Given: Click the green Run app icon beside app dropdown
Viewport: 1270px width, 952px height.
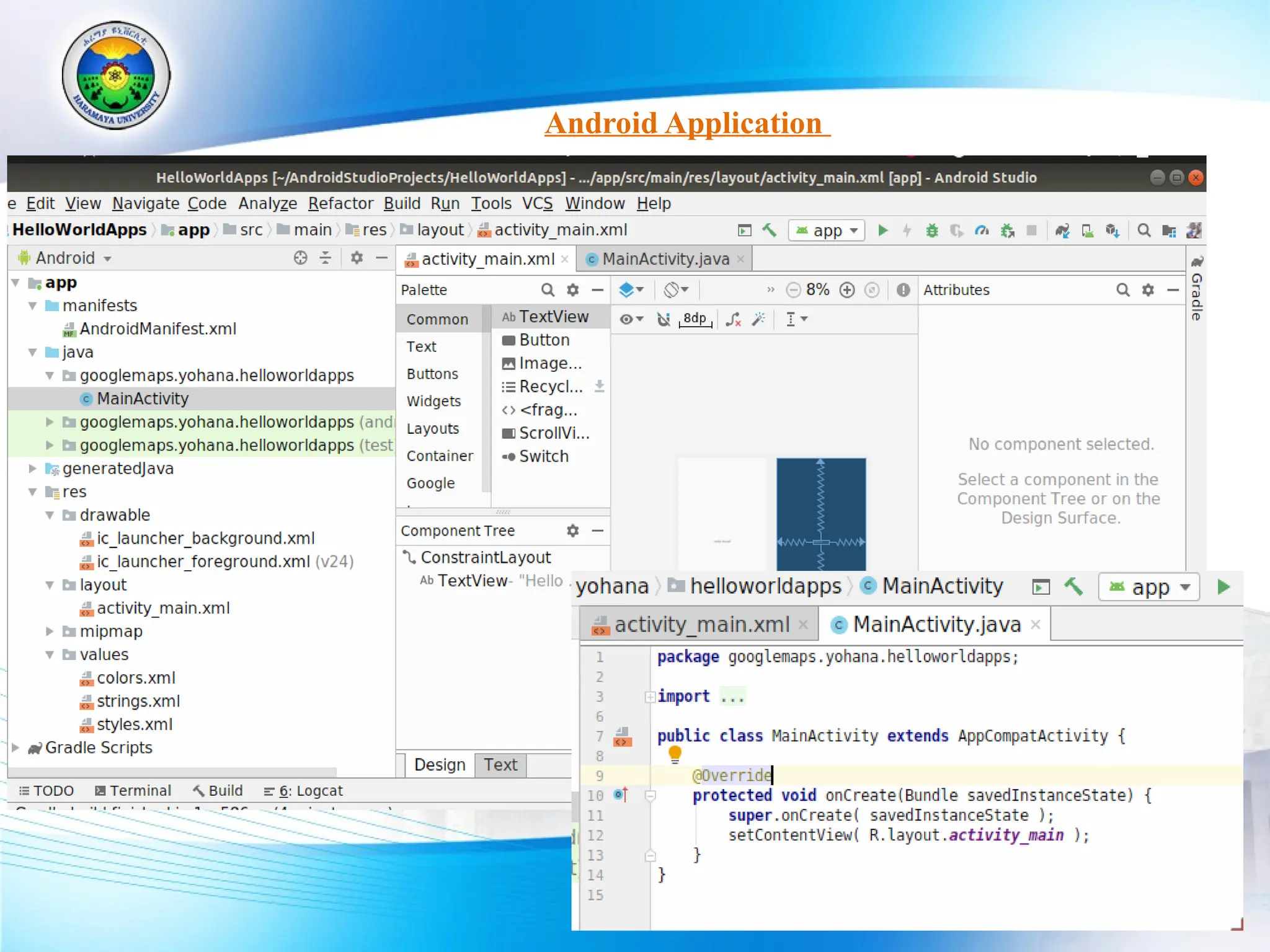Looking at the screenshot, I should click(x=882, y=231).
